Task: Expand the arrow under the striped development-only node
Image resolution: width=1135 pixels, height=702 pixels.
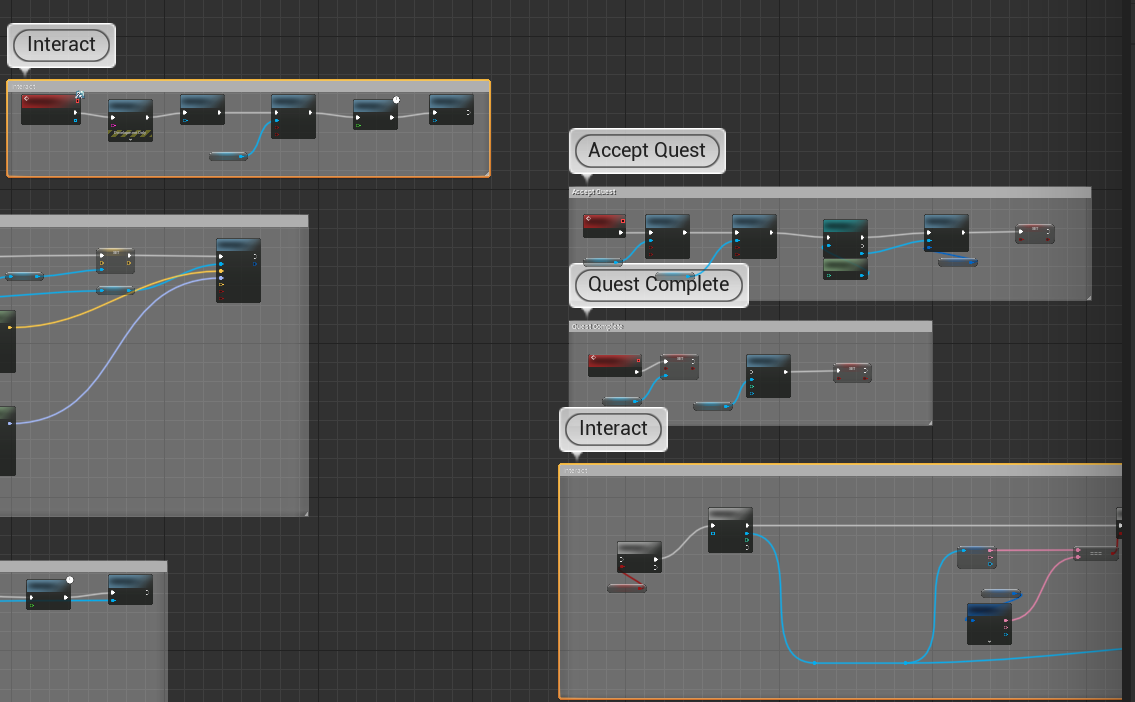Action: [130, 139]
